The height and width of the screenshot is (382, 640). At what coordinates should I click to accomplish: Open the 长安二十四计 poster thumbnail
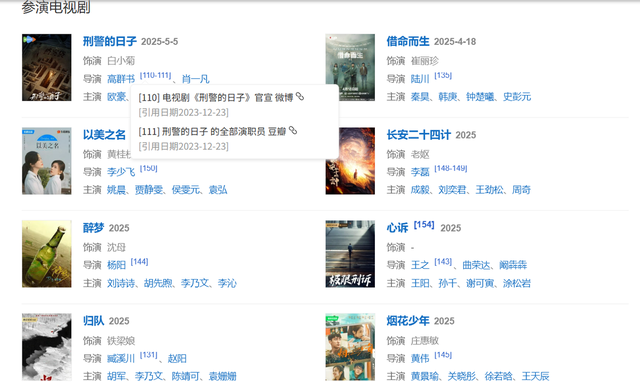350,161
